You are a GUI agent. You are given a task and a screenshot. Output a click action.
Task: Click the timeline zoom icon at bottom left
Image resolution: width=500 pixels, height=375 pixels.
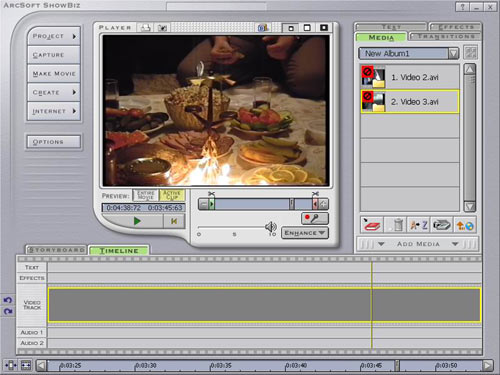[x=11, y=365]
